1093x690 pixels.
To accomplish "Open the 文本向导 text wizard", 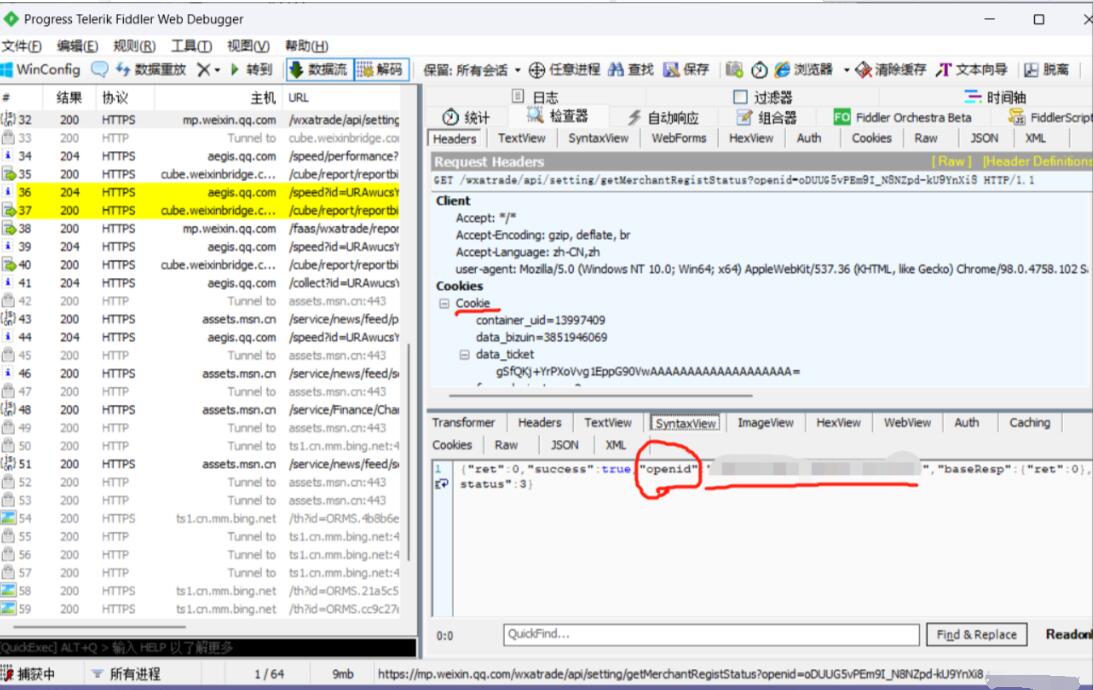I will [971, 70].
